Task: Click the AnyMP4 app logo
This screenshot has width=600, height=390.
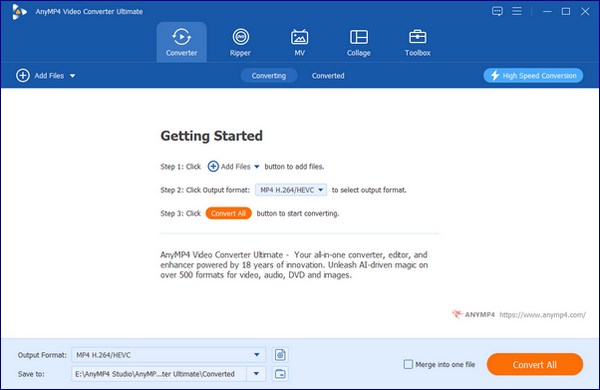Action: tap(19, 12)
